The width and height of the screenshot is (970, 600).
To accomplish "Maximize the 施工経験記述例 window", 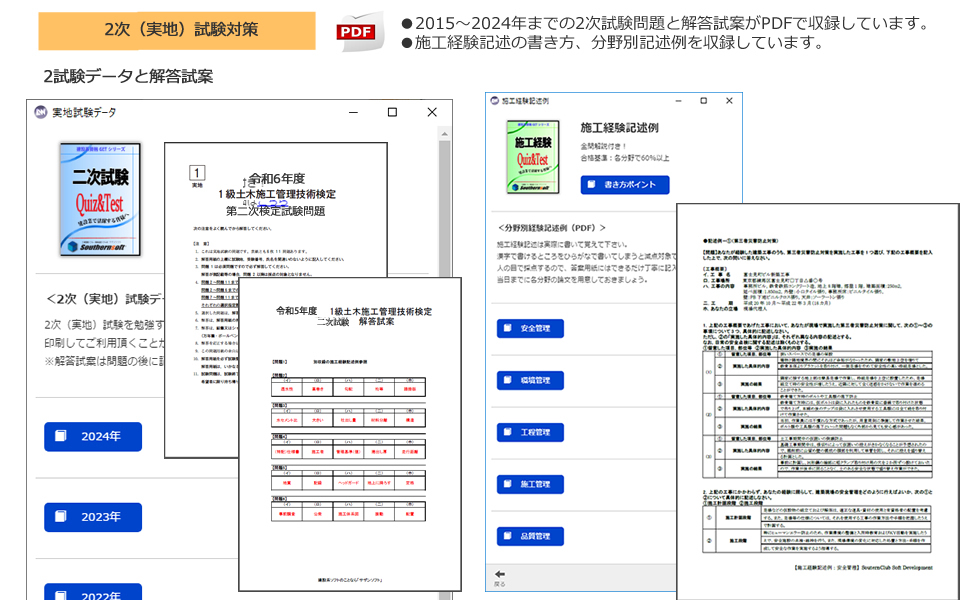I will 703,101.
